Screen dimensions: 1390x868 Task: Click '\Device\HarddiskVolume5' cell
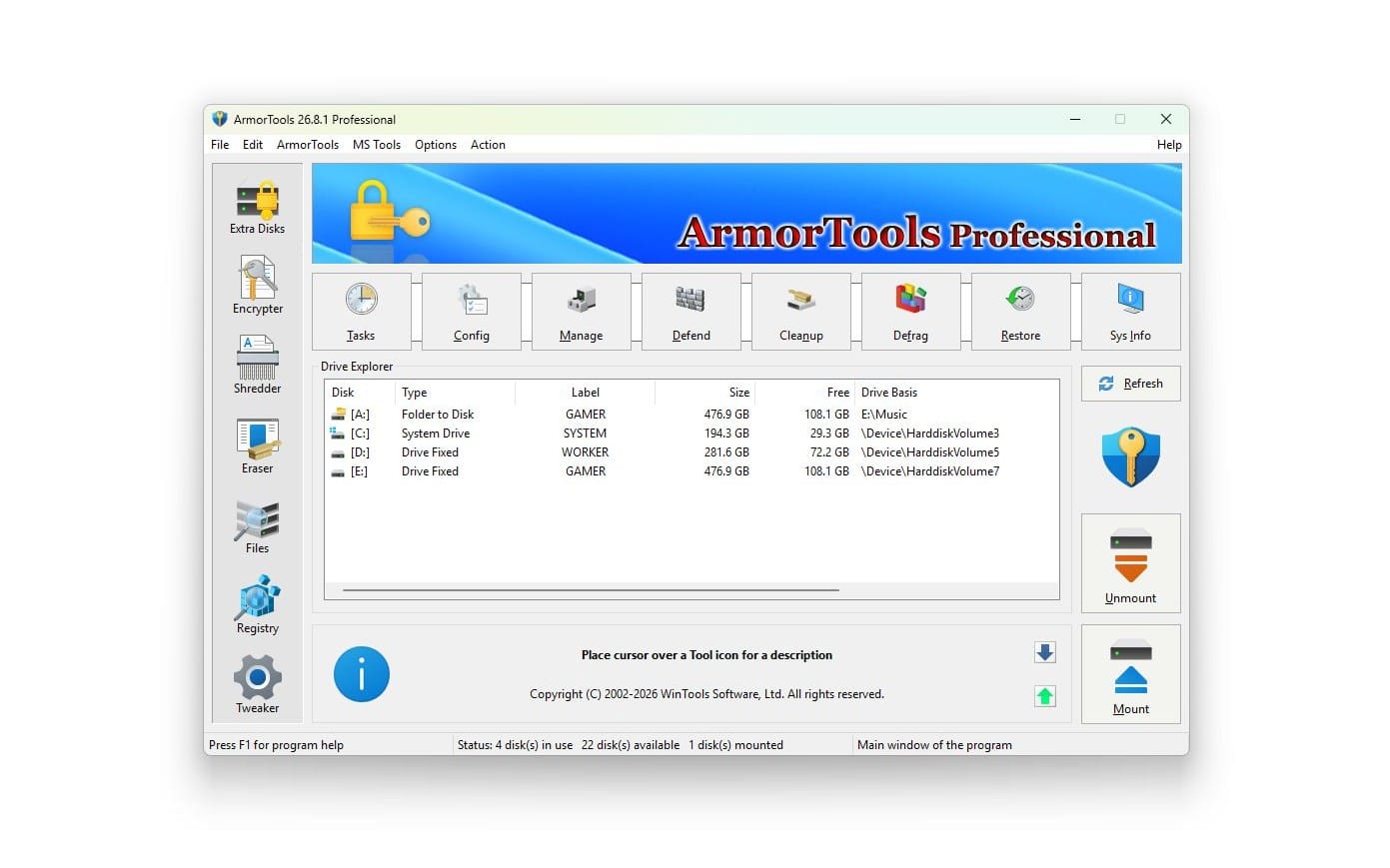click(930, 452)
